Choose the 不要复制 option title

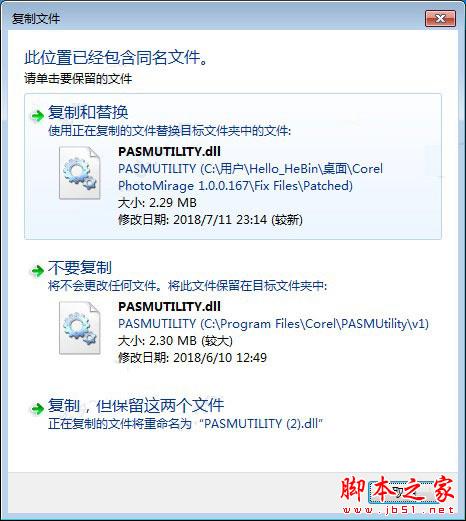tap(80, 267)
